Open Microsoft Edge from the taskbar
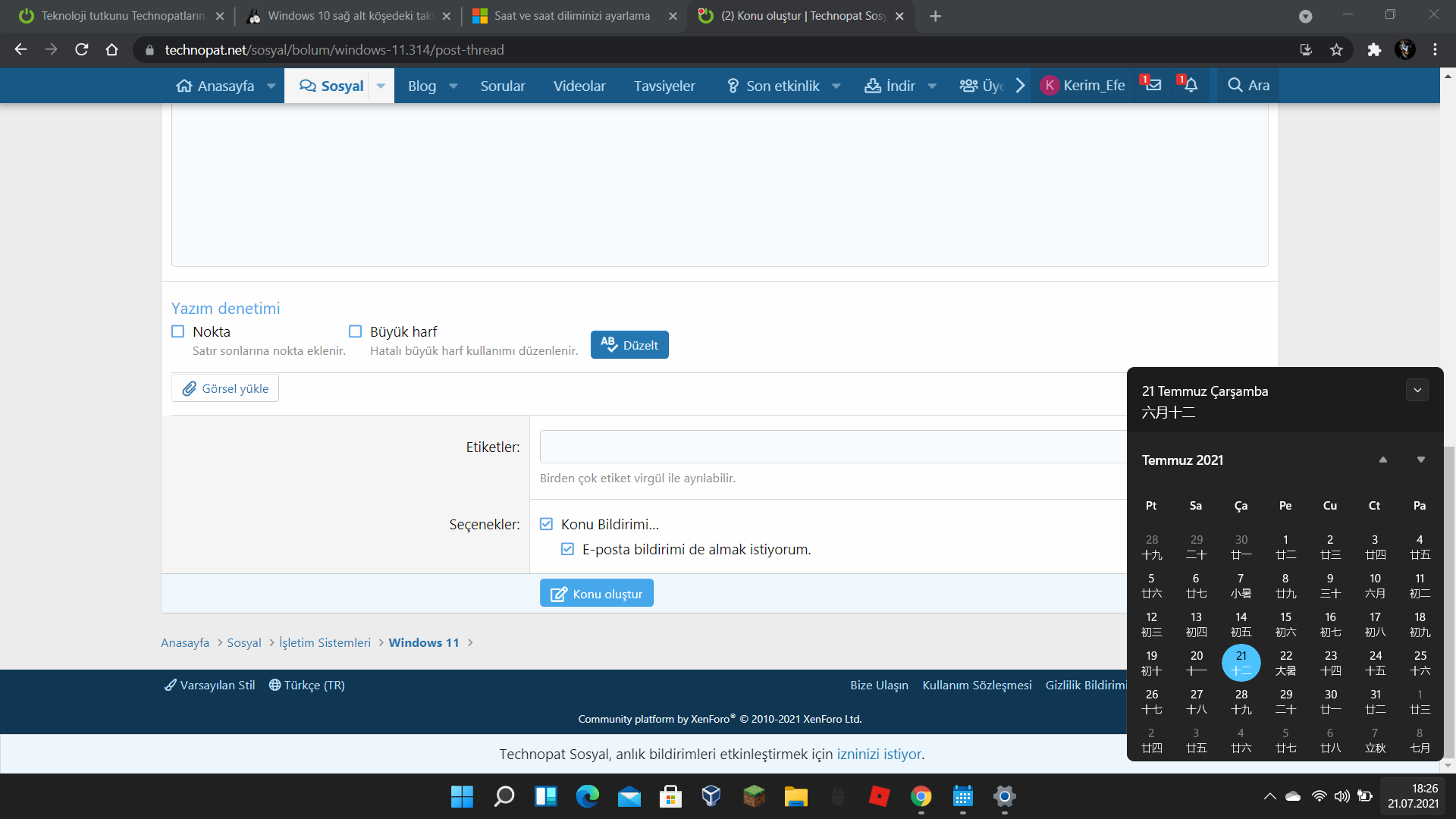The width and height of the screenshot is (1456, 819). [x=587, y=796]
